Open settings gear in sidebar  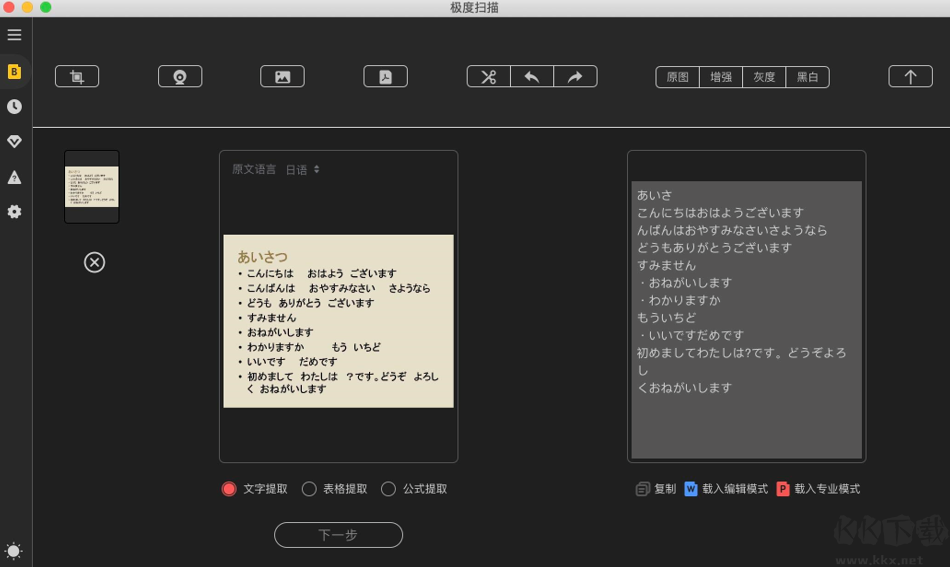(15, 211)
